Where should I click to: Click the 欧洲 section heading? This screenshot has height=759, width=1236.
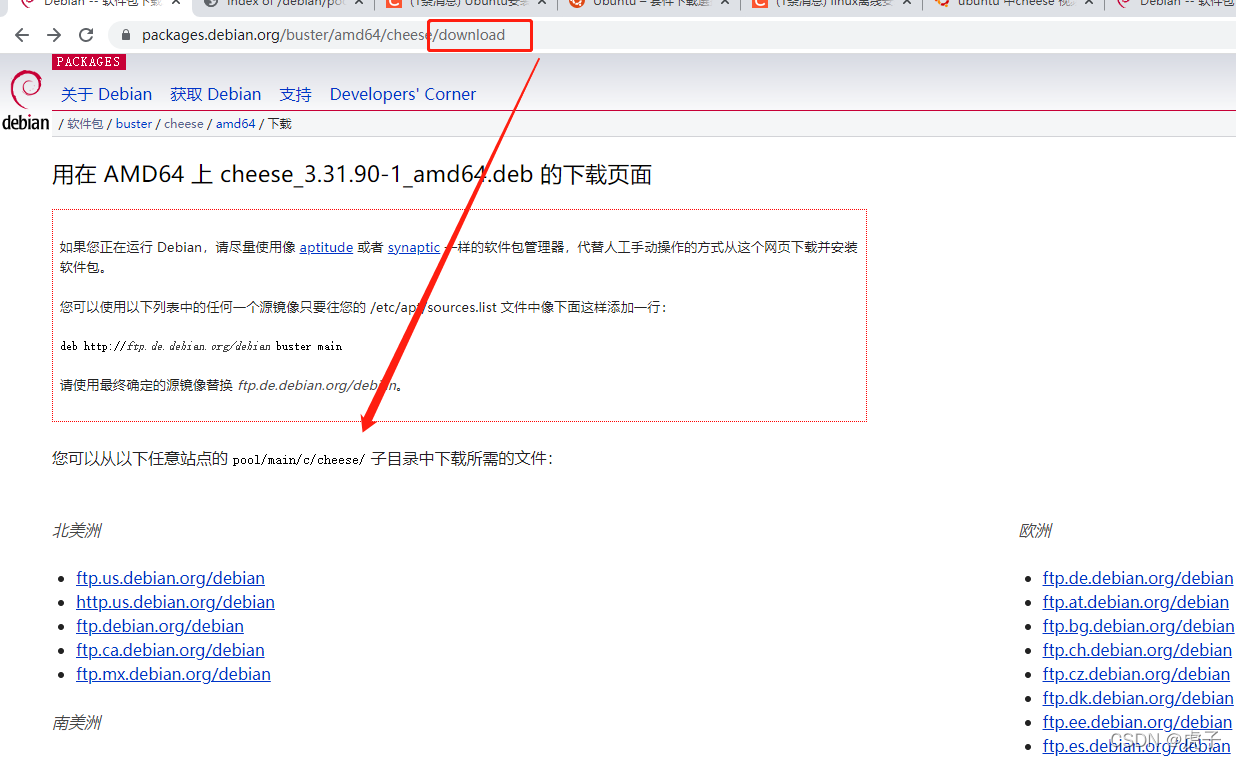1035,531
